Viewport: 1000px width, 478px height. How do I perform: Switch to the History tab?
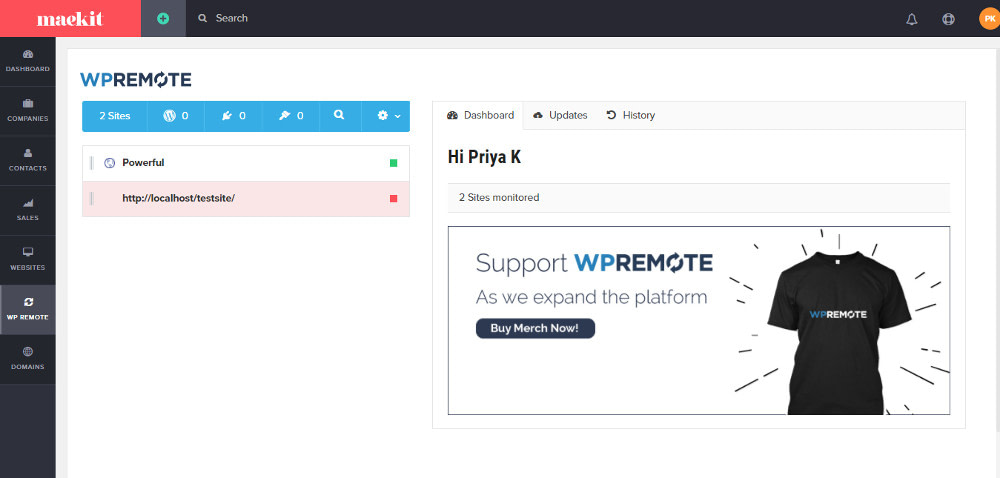coord(631,115)
